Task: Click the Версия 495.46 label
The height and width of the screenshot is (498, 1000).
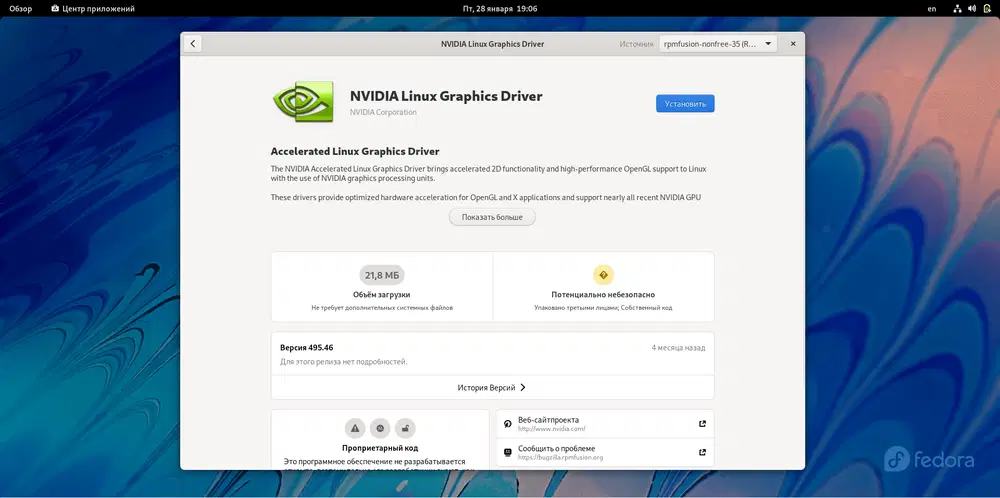Action: pos(307,348)
